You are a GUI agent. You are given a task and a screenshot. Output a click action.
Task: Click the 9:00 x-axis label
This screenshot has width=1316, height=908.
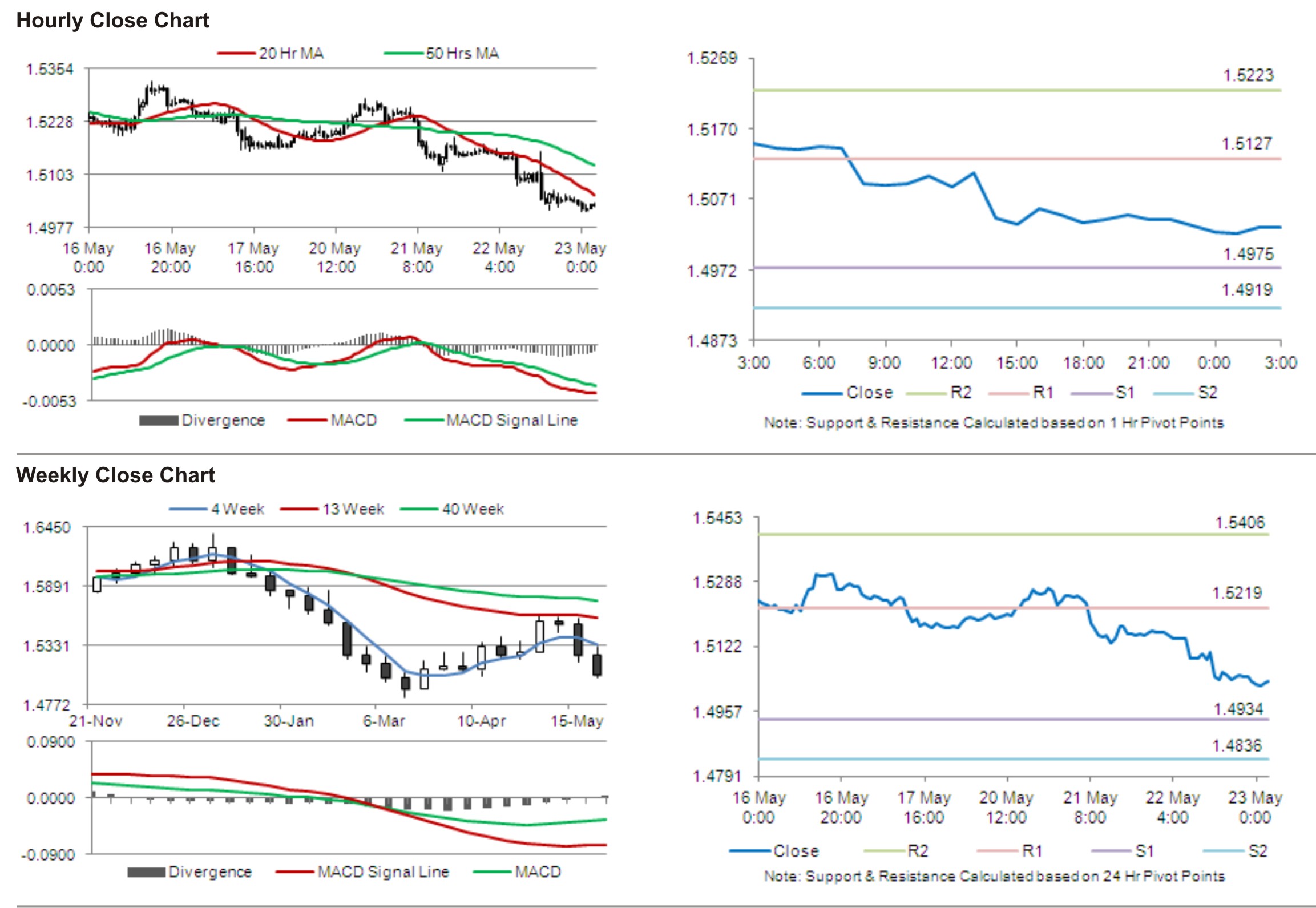[x=884, y=363]
